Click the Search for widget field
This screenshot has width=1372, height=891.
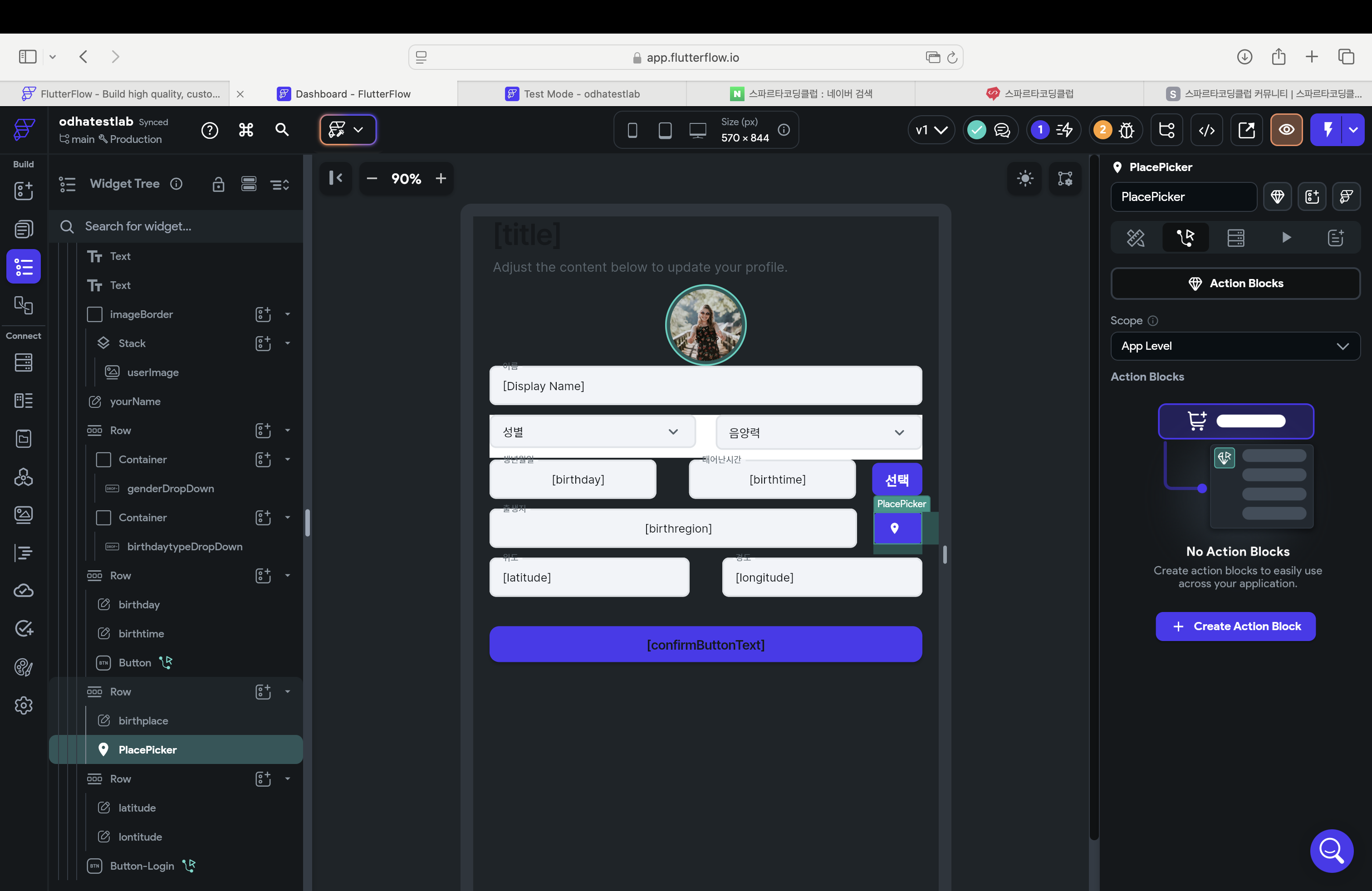click(176, 226)
